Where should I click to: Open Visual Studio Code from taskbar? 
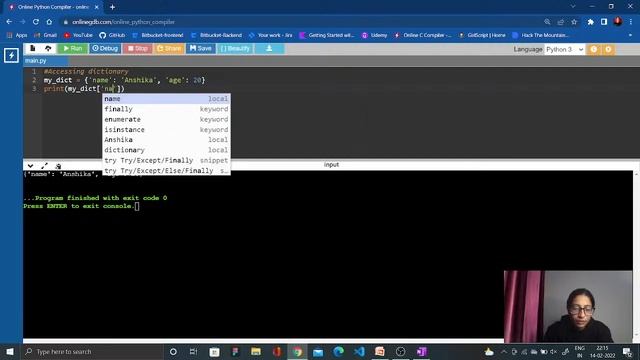pyautogui.click(x=359, y=351)
